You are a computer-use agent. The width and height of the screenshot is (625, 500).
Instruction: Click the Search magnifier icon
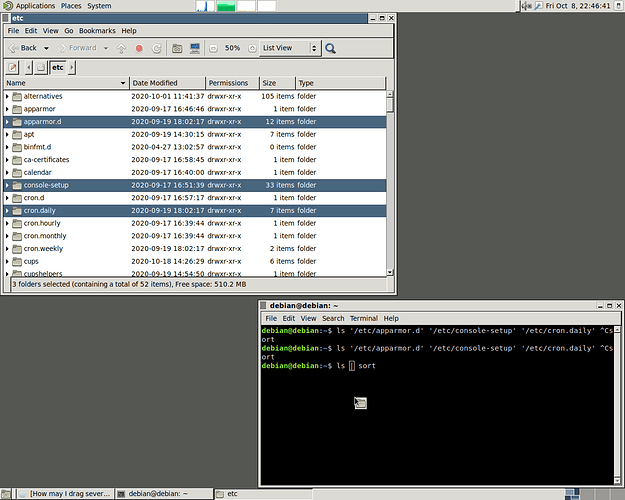click(x=330, y=48)
